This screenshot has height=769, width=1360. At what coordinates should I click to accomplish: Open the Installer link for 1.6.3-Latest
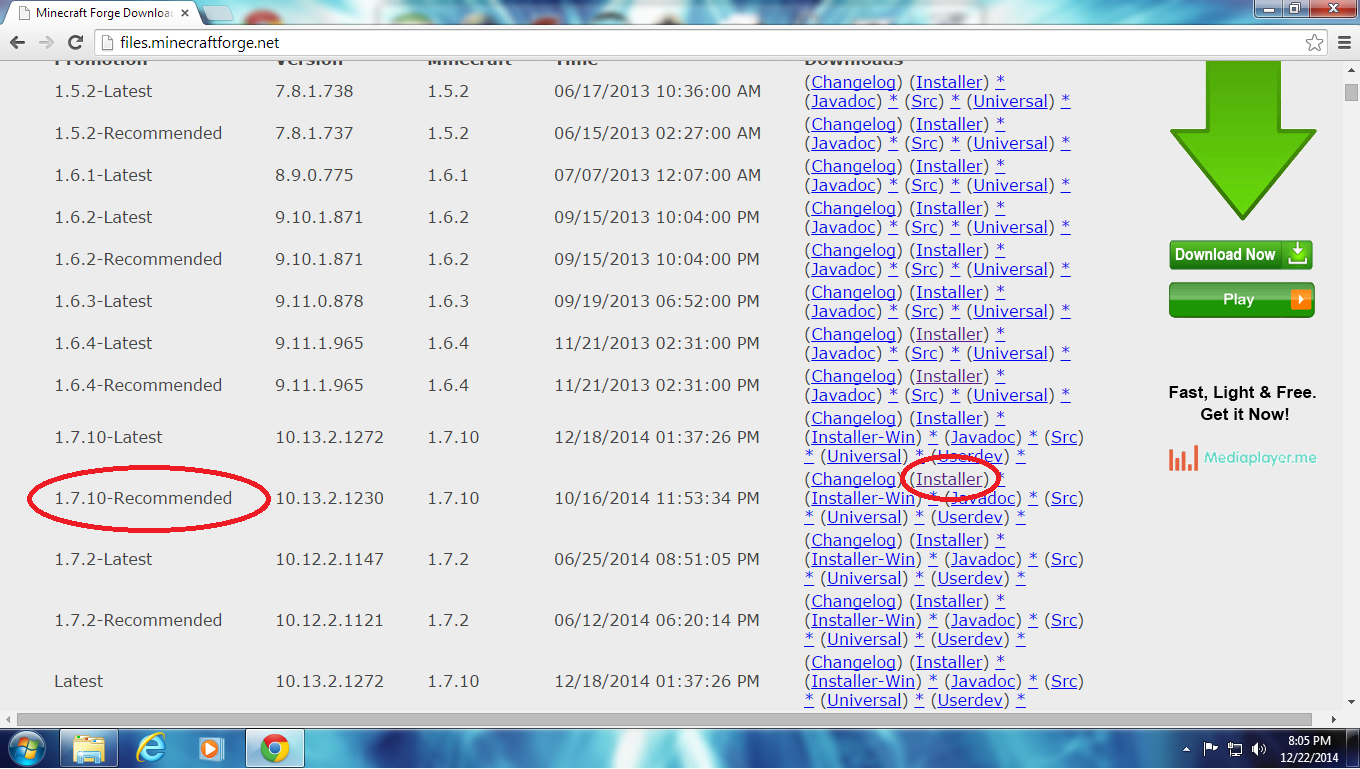pos(950,292)
